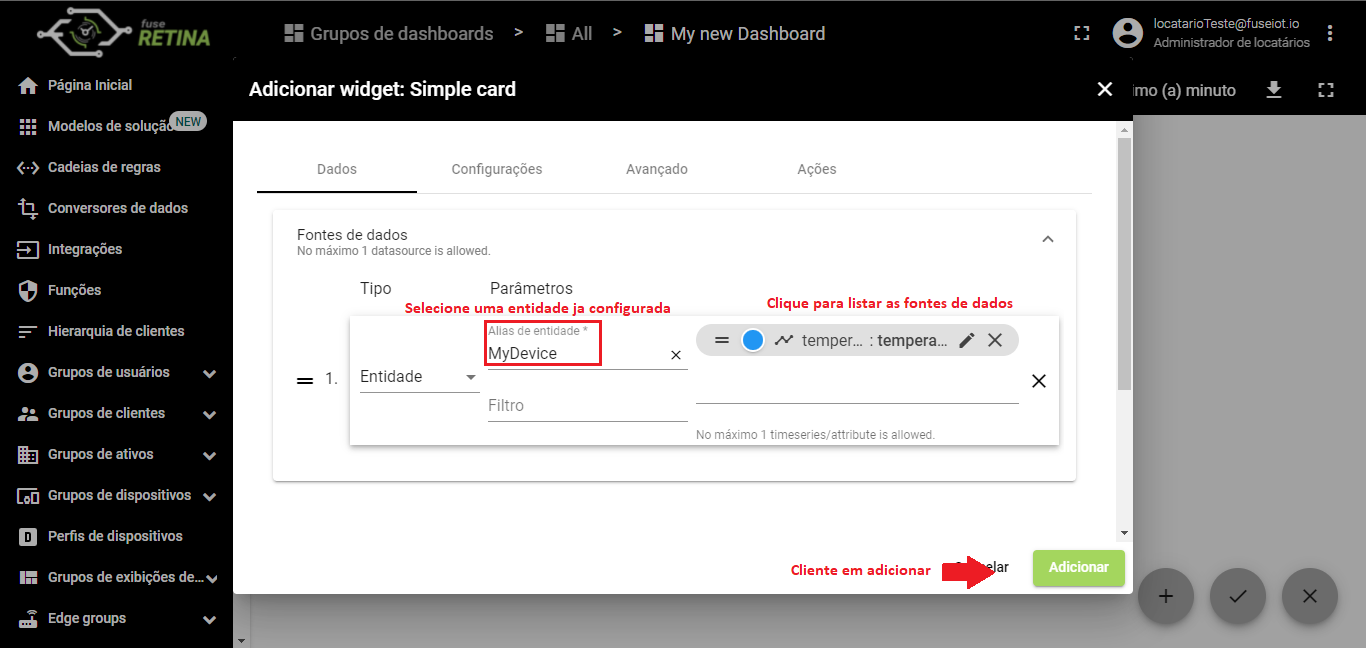This screenshot has height=648, width=1366.
Task: Click sidebar scroll down arrow
Action: tap(240, 640)
